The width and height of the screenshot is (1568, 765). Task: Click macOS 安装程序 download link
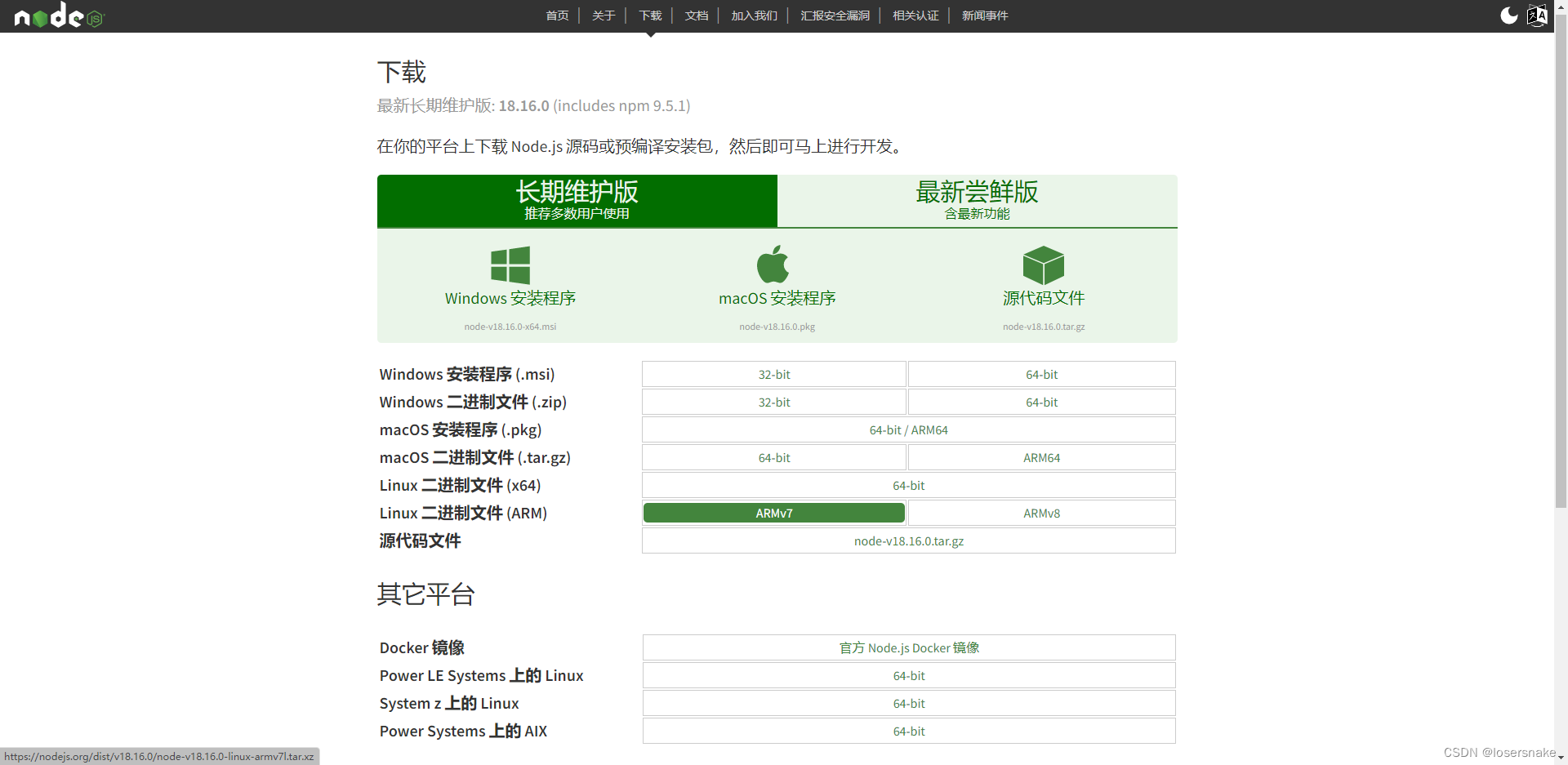pyautogui.click(x=777, y=298)
